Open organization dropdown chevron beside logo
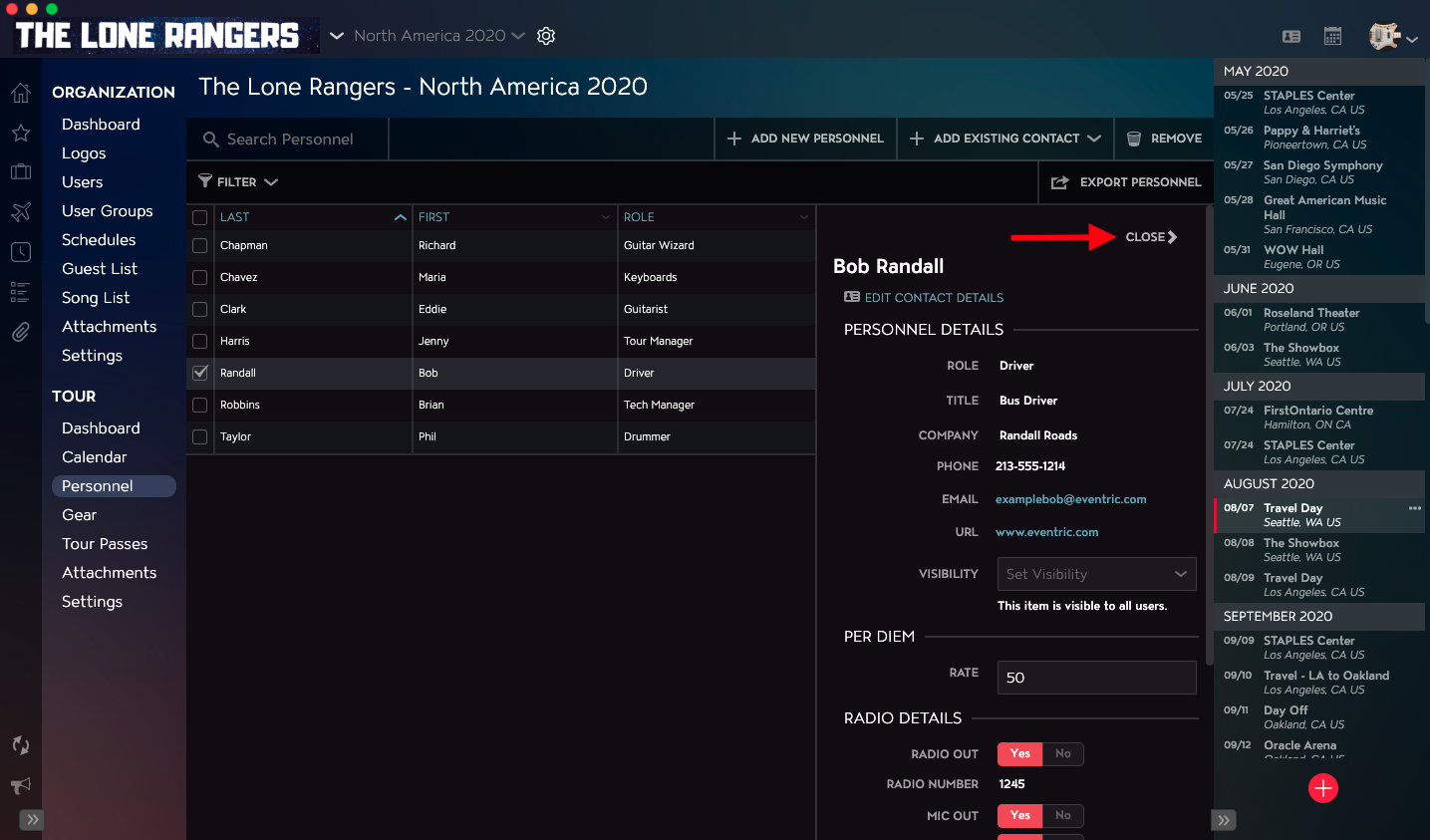Image resolution: width=1430 pixels, height=840 pixels. [337, 36]
